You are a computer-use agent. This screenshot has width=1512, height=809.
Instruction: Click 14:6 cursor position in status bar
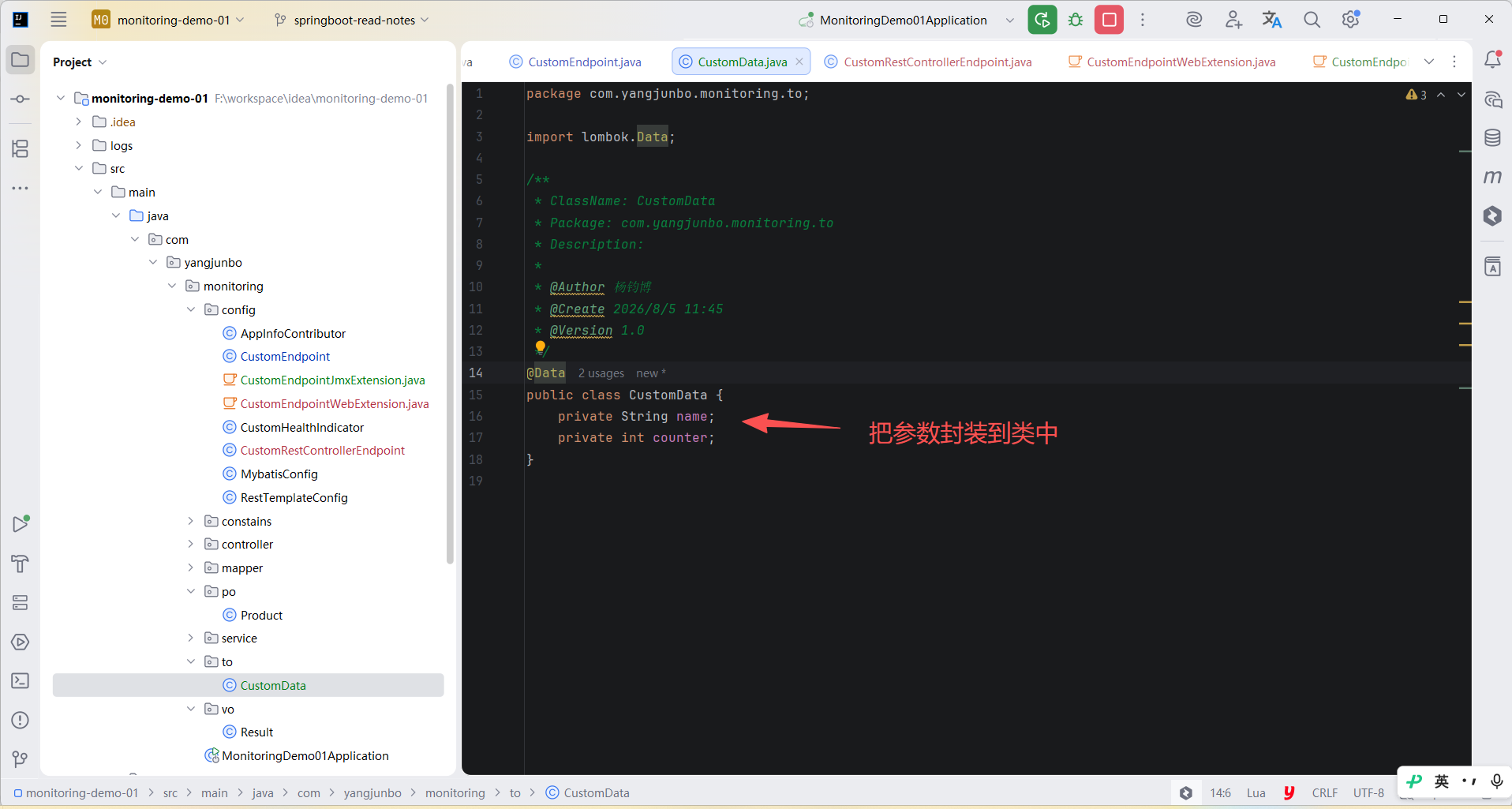1220,793
